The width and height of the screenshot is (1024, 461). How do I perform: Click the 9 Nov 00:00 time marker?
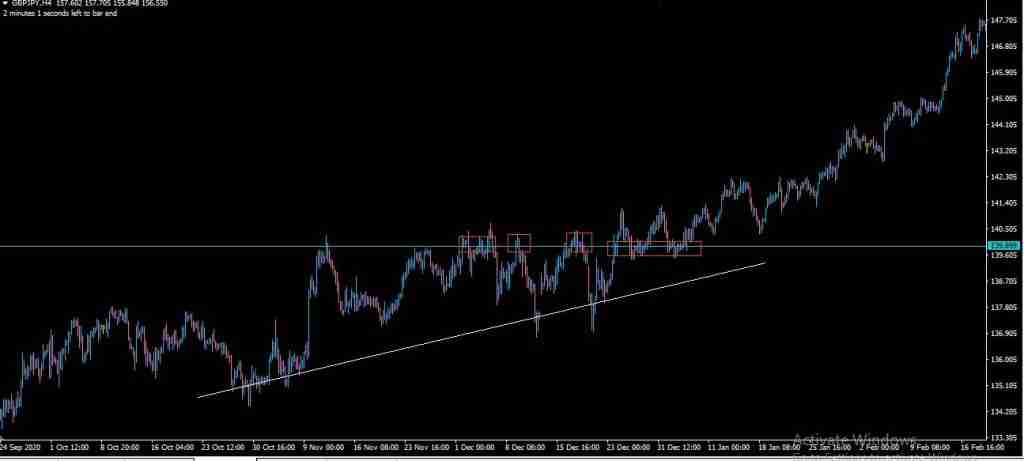click(325, 449)
